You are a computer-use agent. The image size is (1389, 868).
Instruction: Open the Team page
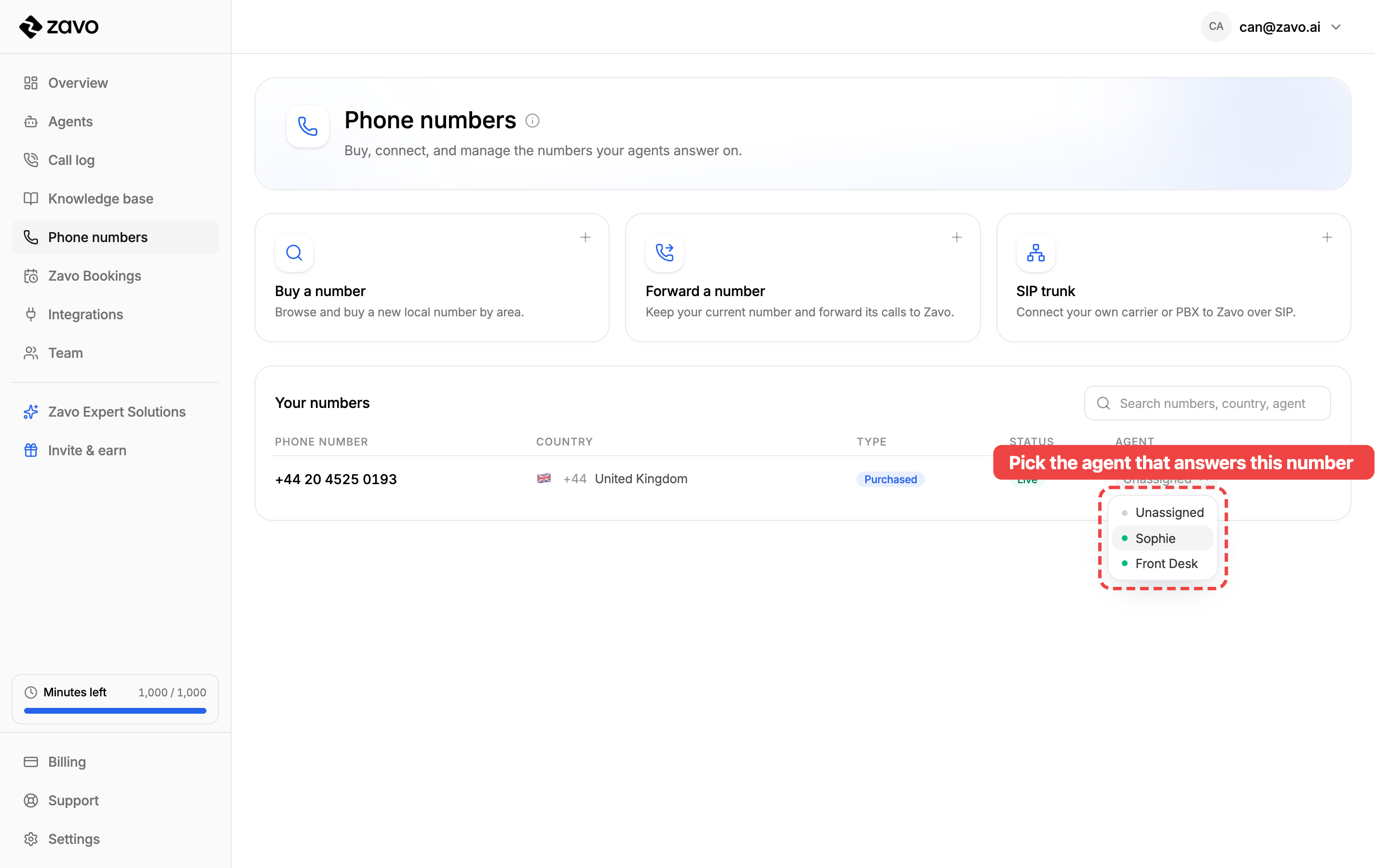pos(115,353)
